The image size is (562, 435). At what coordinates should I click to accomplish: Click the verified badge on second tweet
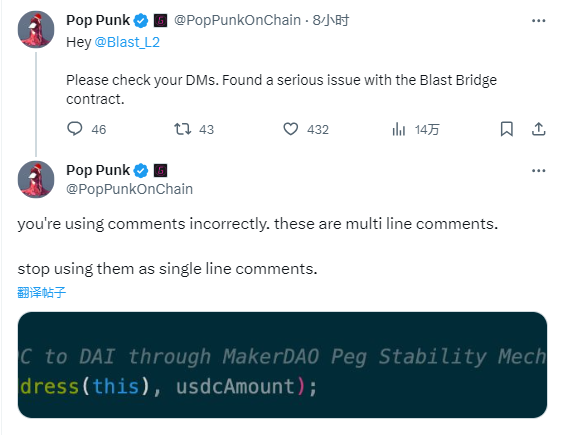(x=141, y=171)
